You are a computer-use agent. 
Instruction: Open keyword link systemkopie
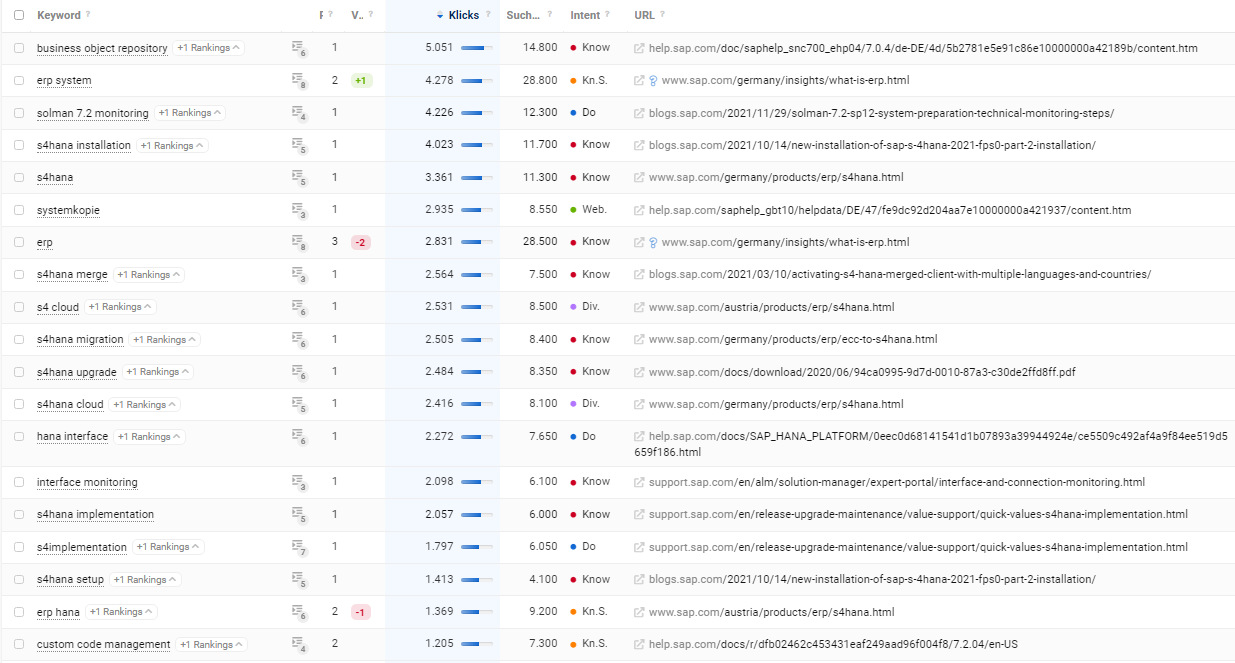68,210
